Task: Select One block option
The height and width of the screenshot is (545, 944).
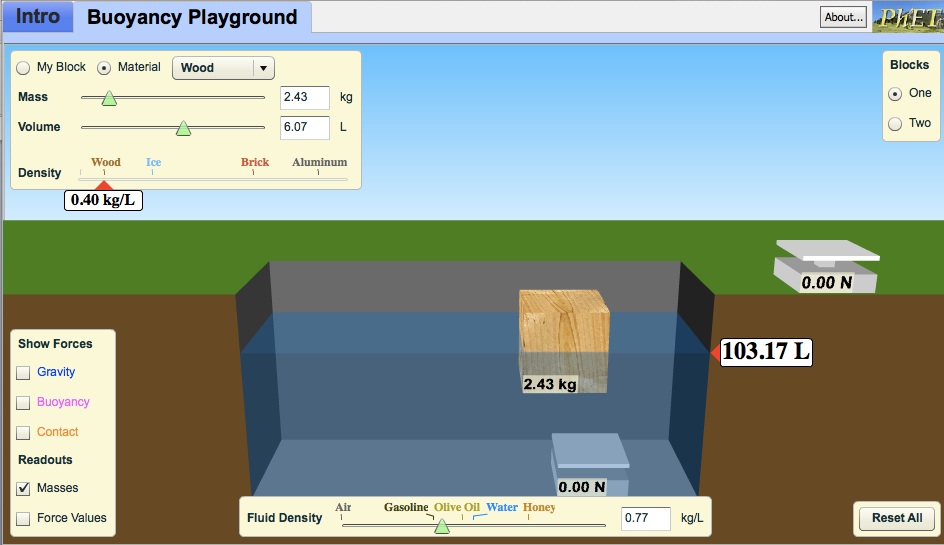Action: coord(895,94)
